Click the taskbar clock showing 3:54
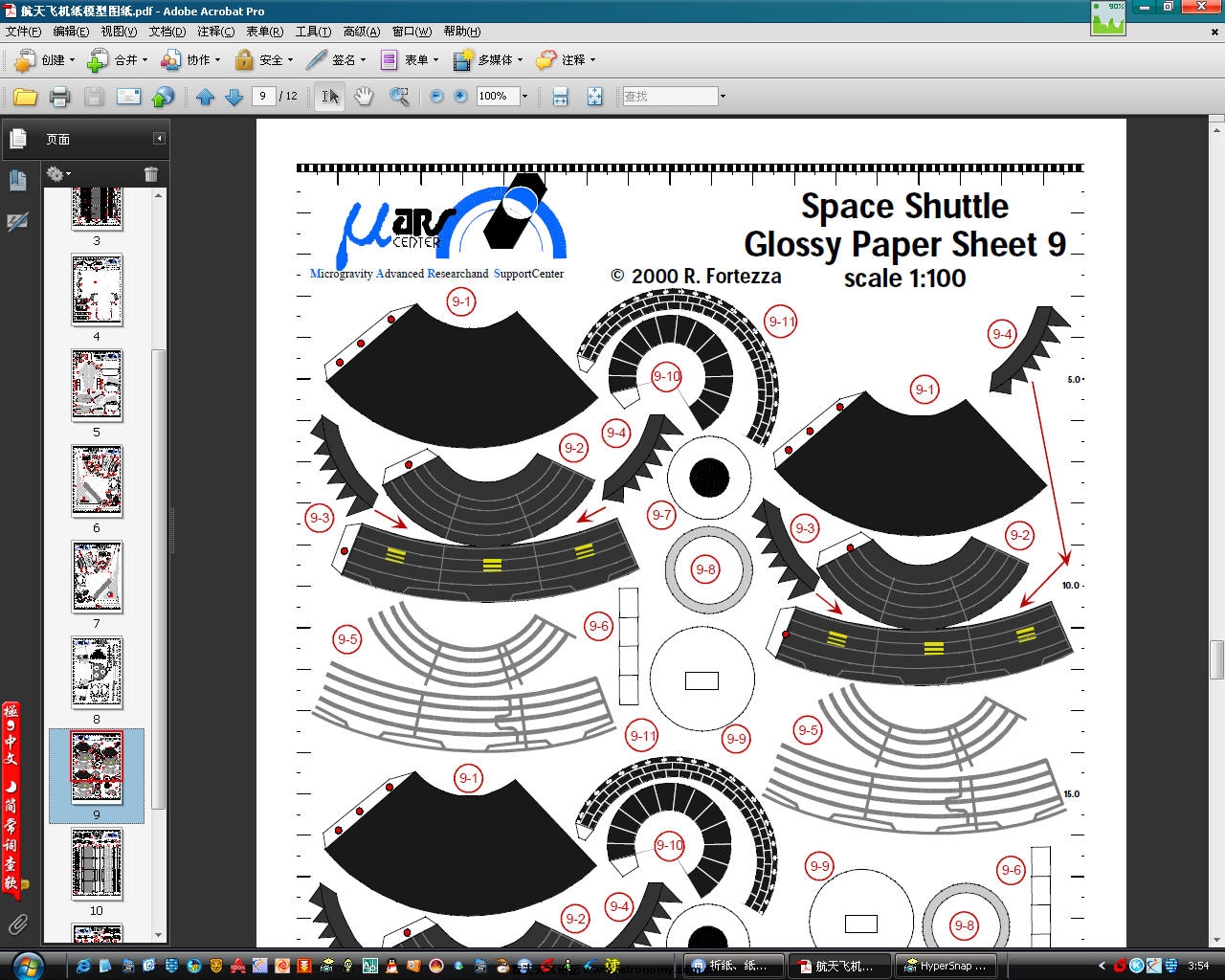1225x980 pixels. tap(1197, 966)
